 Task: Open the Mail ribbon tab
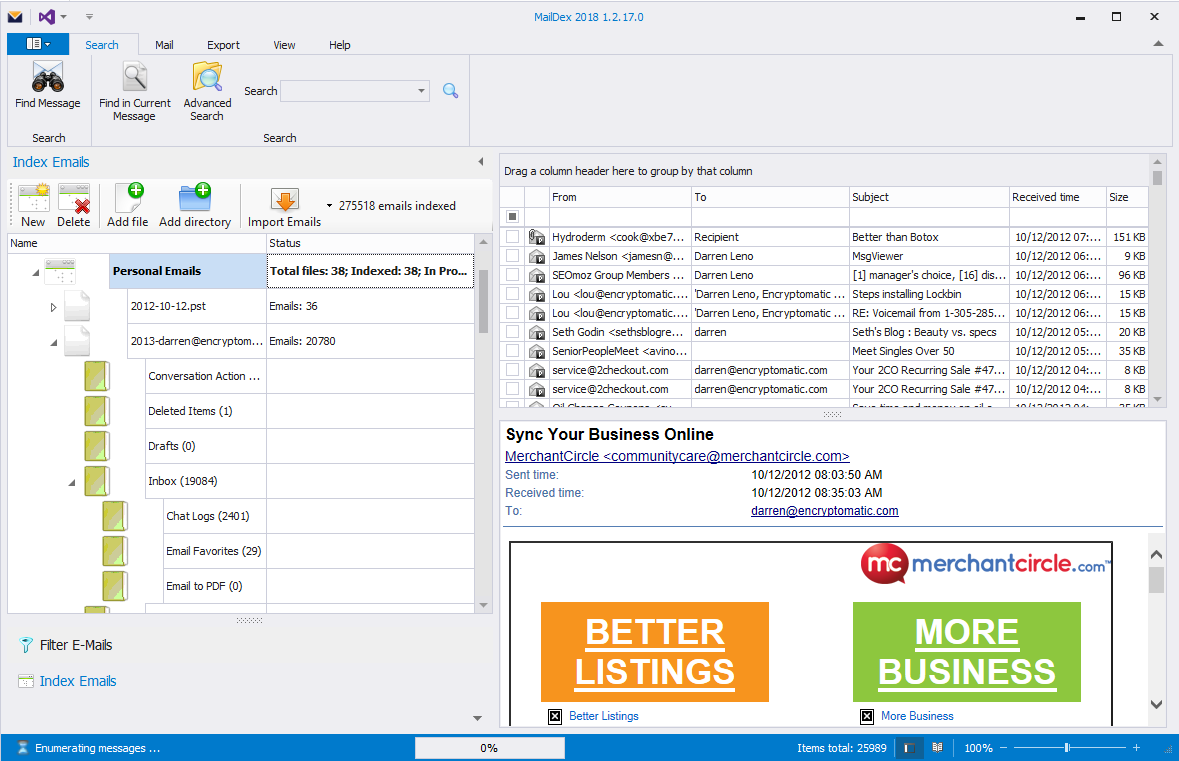pos(164,45)
